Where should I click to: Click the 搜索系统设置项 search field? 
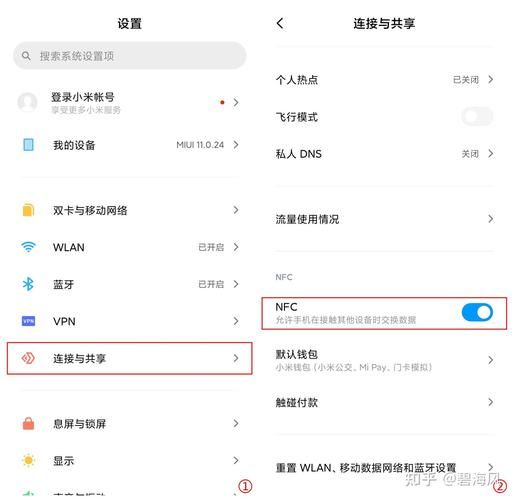click(x=129, y=56)
